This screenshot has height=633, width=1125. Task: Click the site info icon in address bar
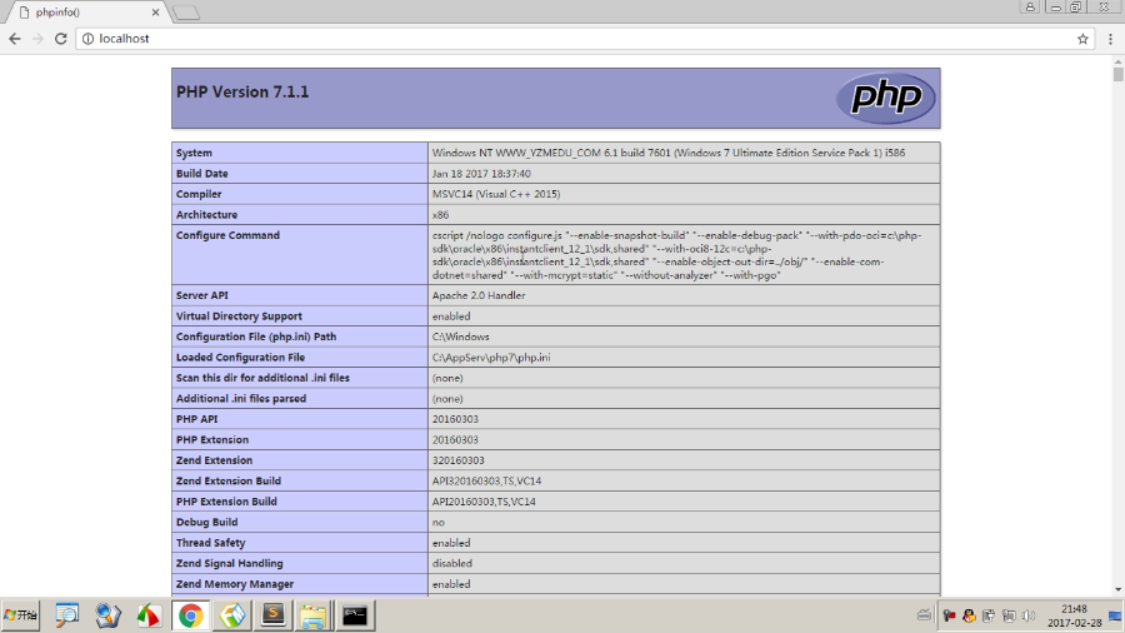click(x=88, y=39)
